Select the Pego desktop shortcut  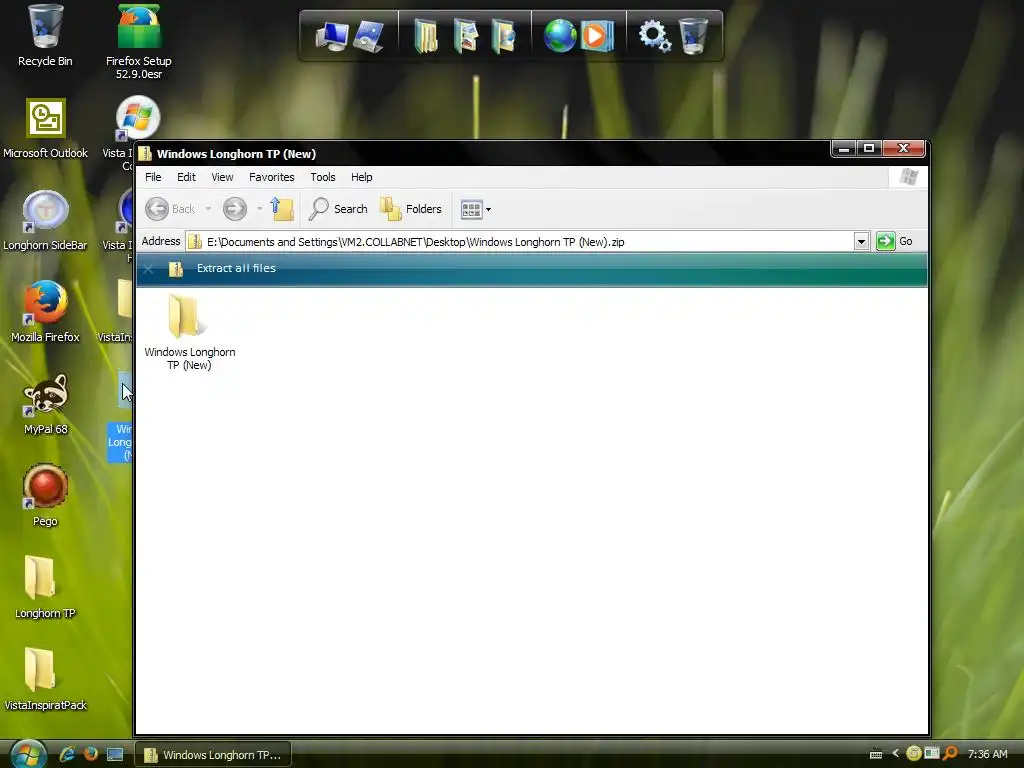[x=45, y=496]
